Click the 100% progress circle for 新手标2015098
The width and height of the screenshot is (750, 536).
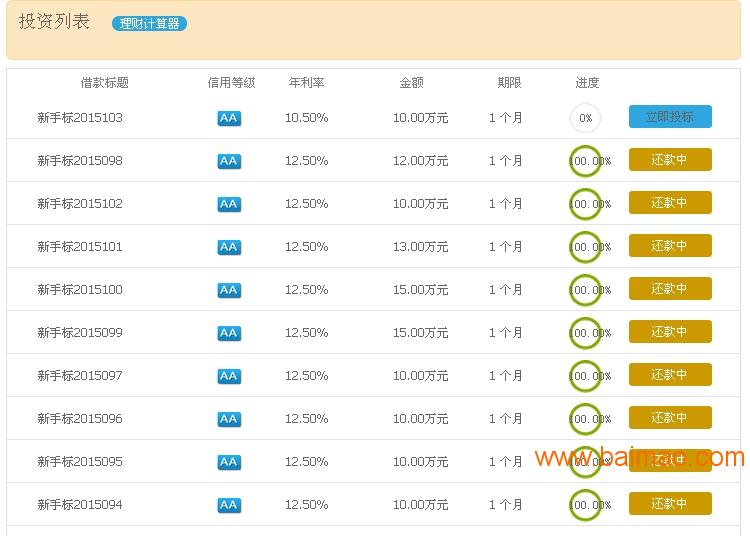coord(585,161)
